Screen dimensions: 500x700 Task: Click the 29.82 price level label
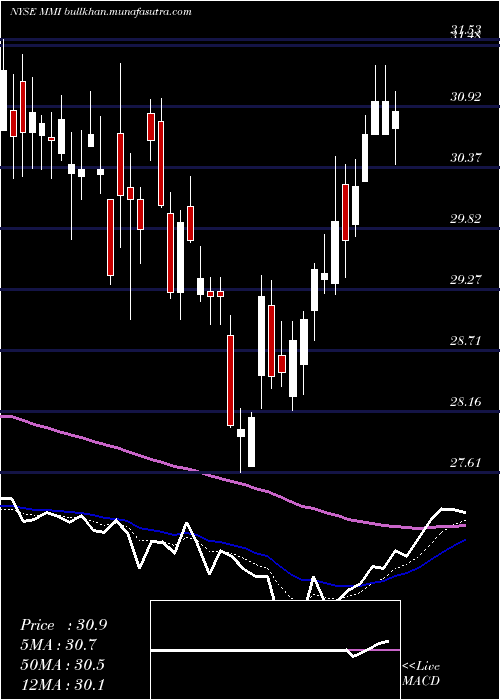(x=466, y=218)
